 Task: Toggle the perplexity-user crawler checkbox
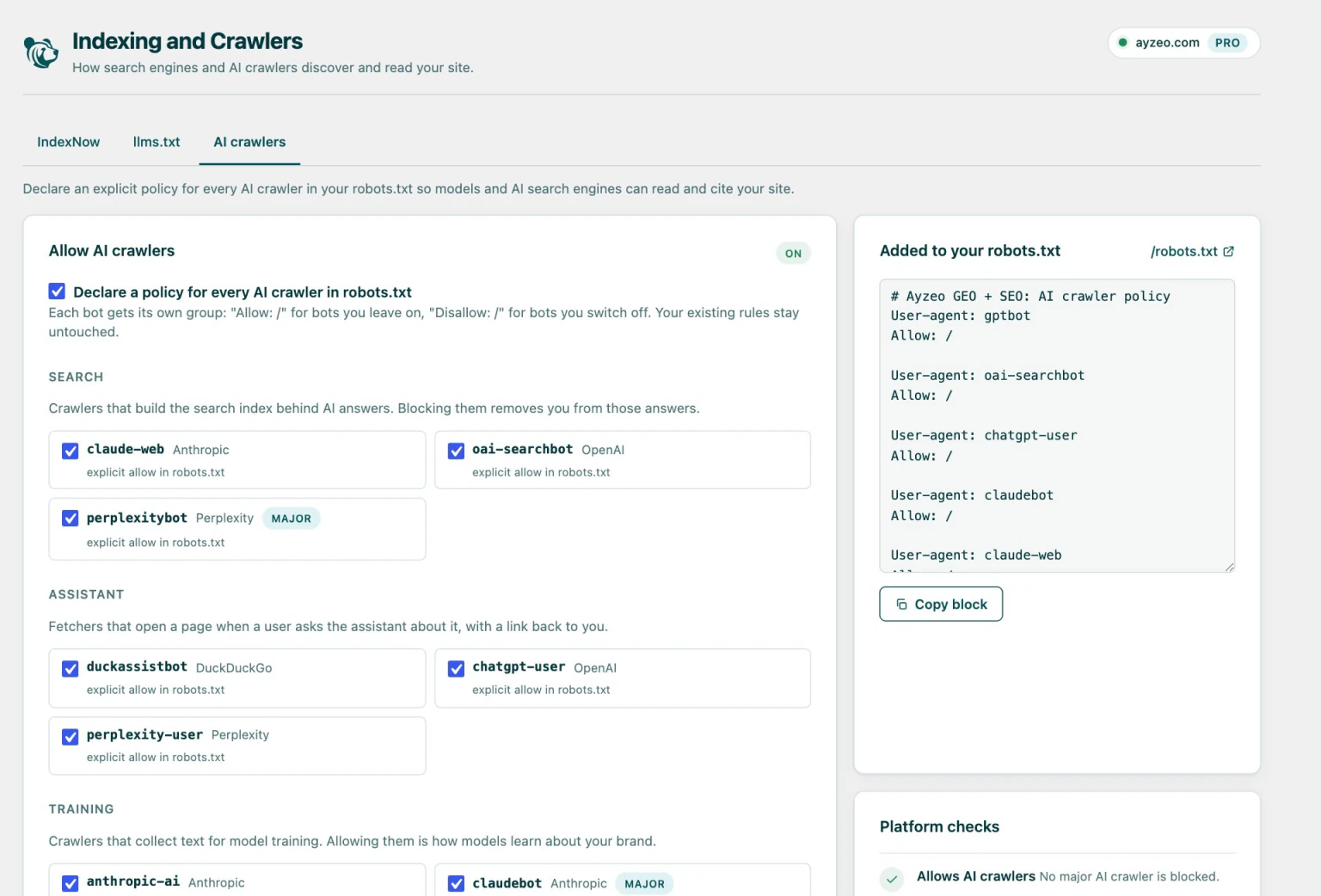(71, 736)
